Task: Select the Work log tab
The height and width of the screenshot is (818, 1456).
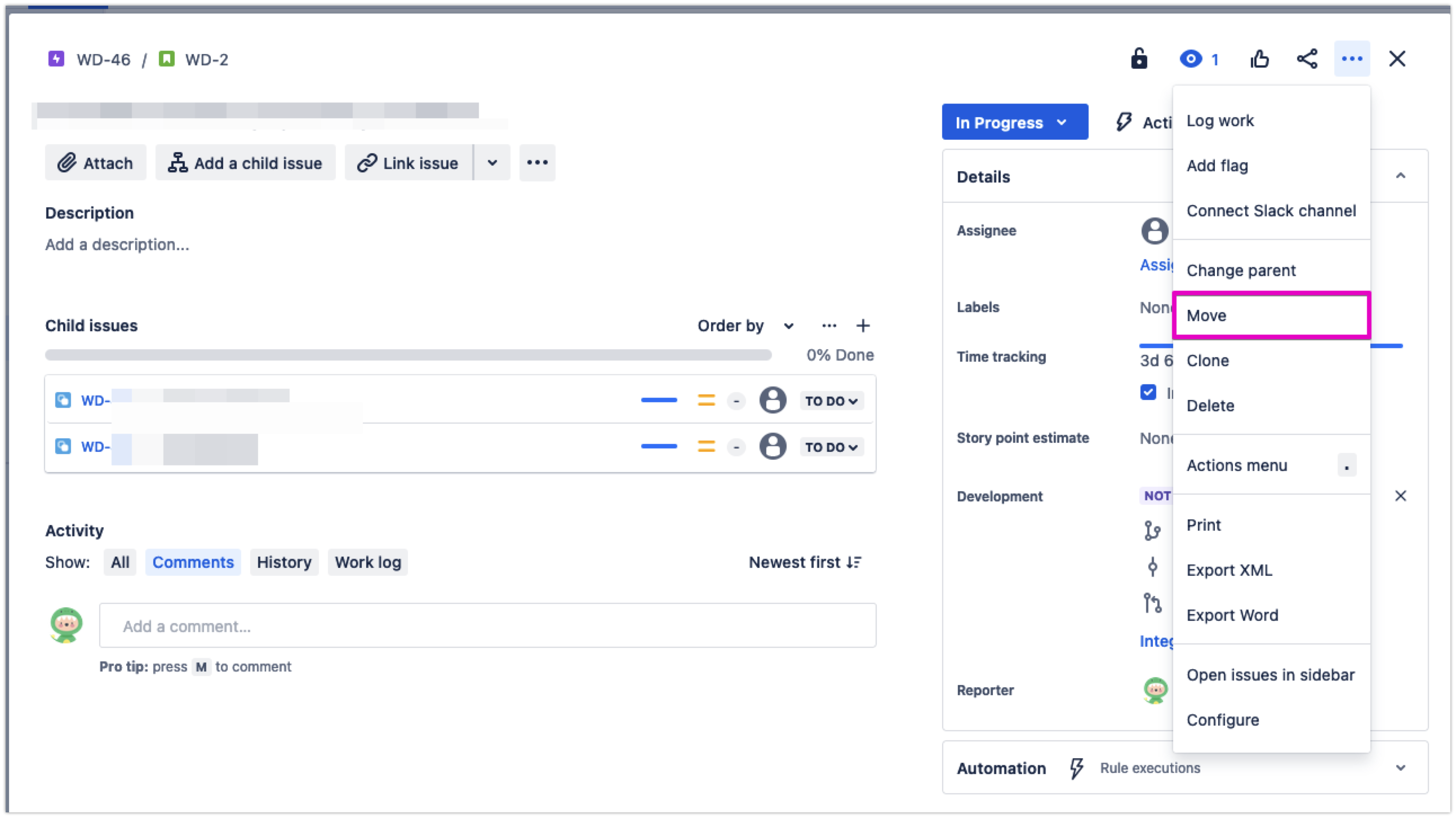Action: tap(367, 562)
